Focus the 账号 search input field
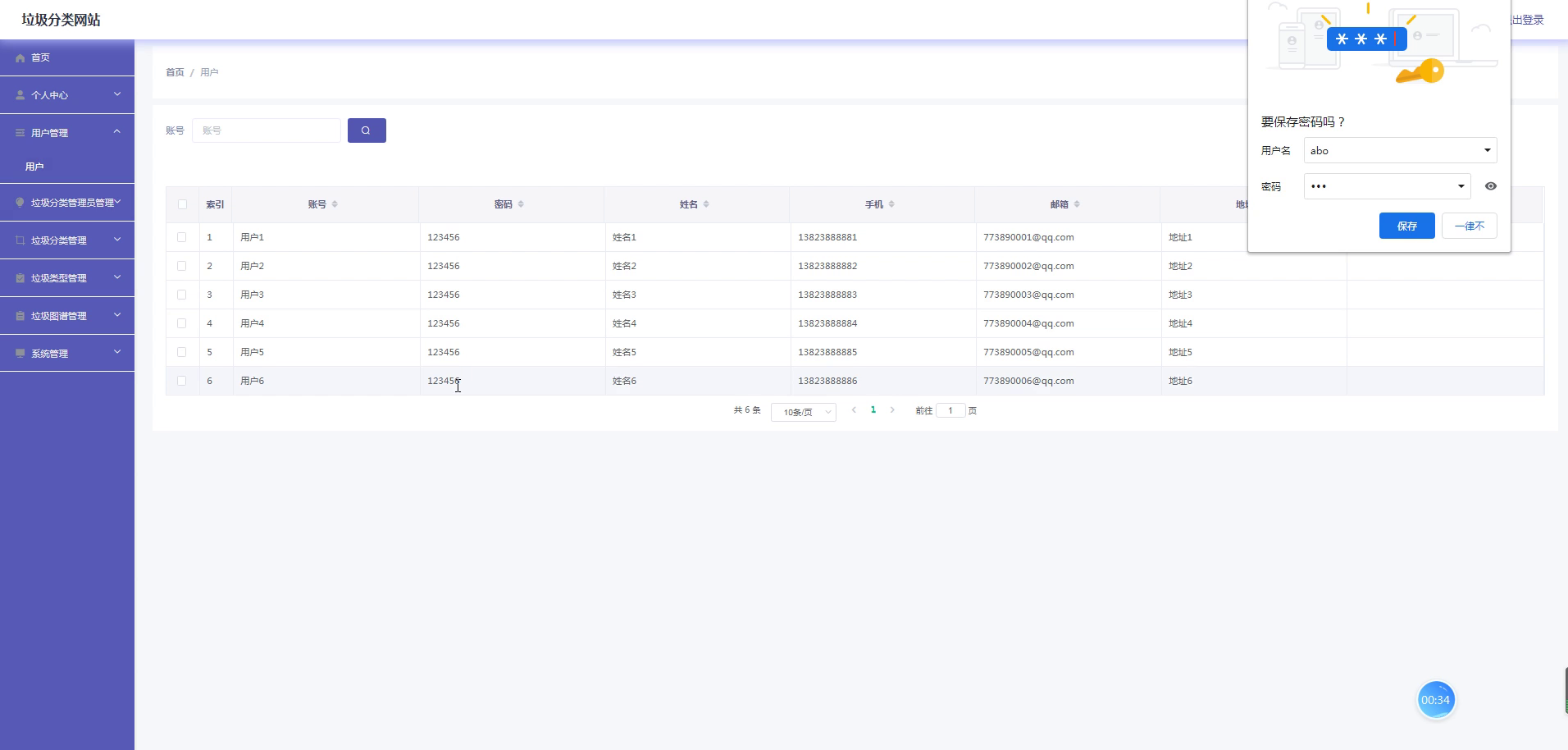This screenshot has height=750, width=1568. 267,130
